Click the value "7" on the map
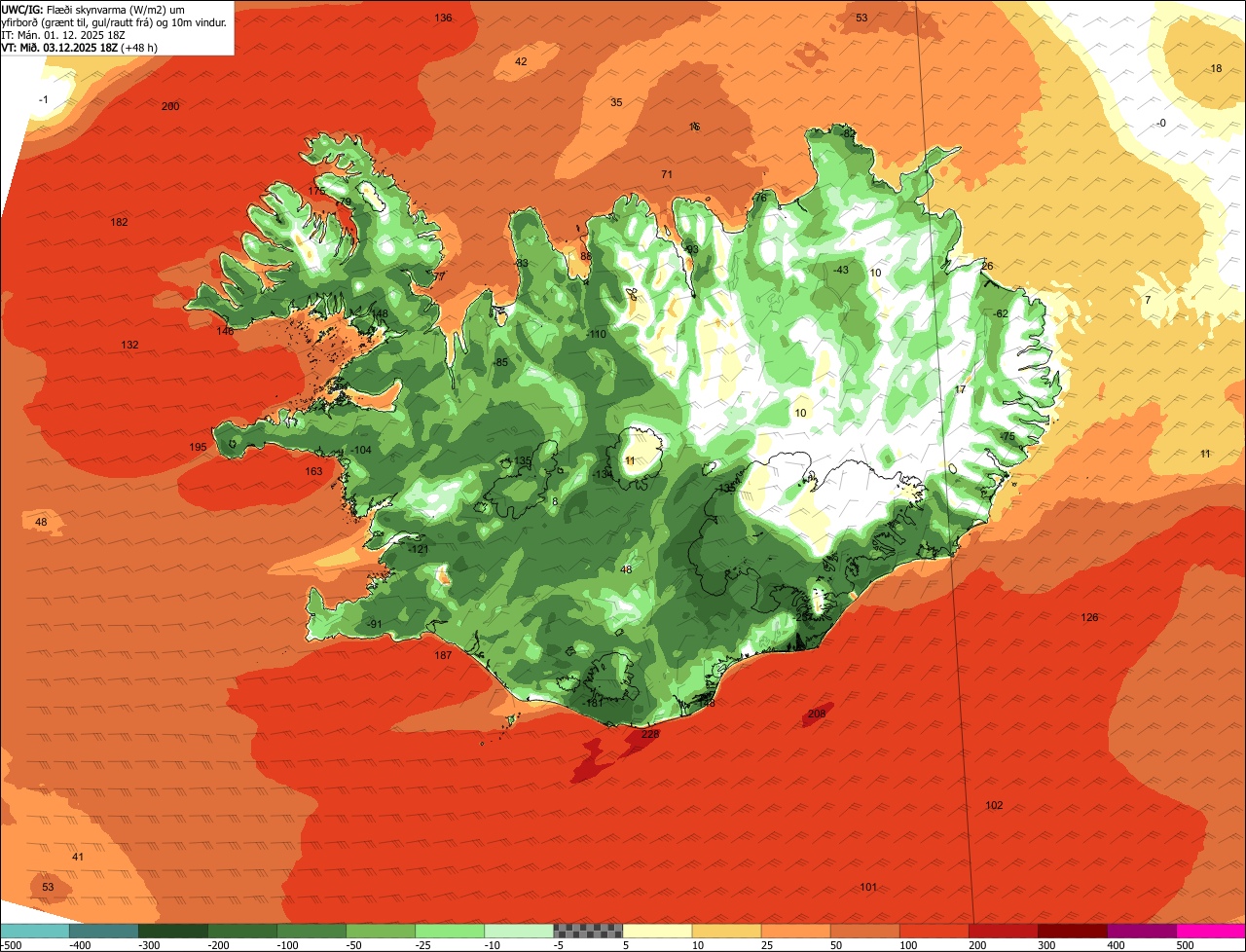Image resolution: width=1246 pixels, height=952 pixels. [1148, 300]
